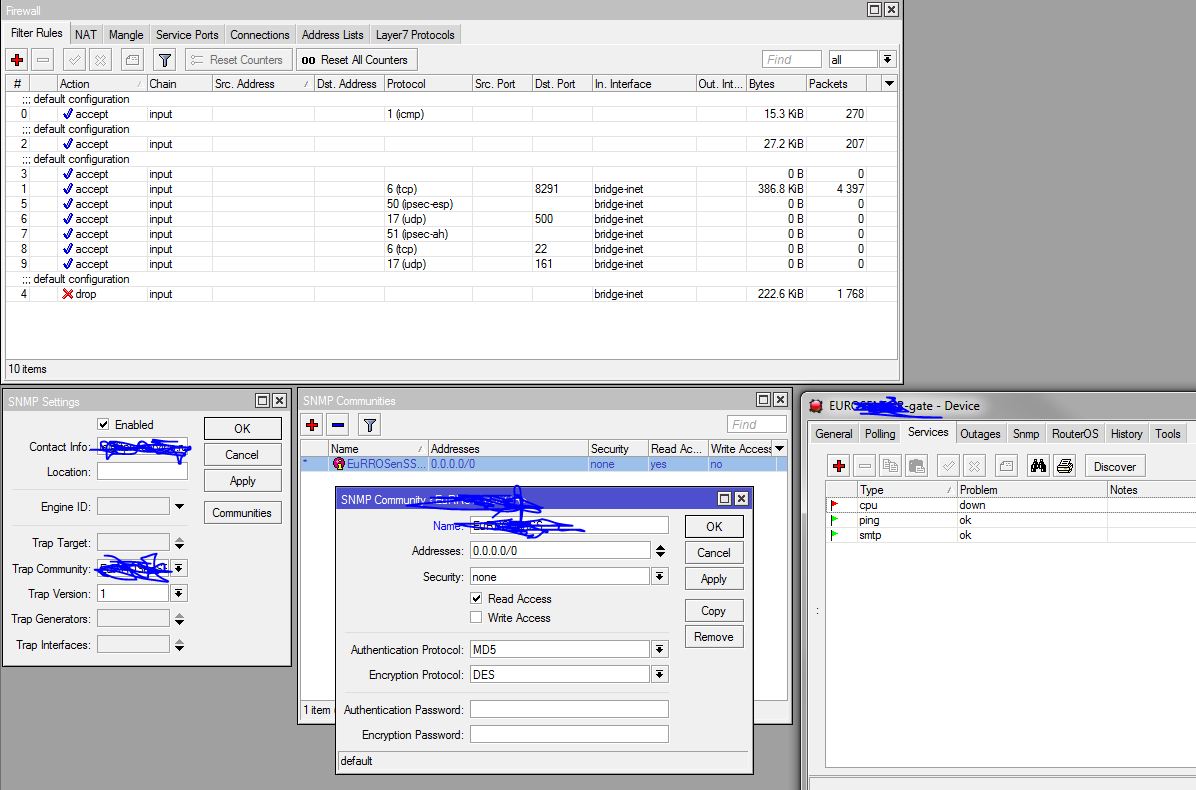Add a new firewall filter rule with the red plus icon
The width and height of the screenshot is (1196, 790).
[x=17, y=59]
